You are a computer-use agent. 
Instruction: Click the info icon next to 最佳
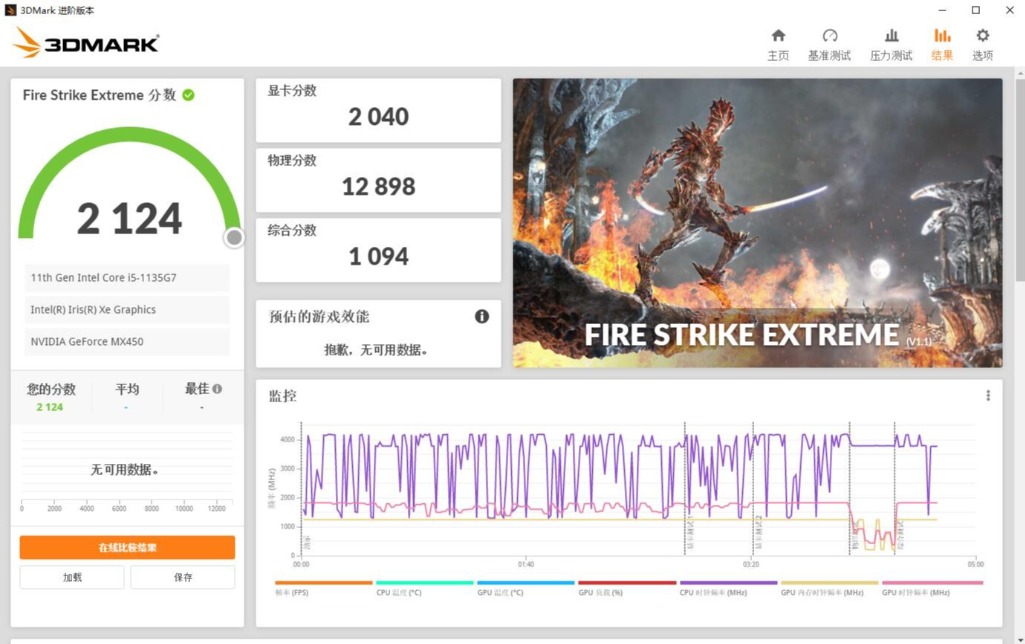click(x=217, y=388)
